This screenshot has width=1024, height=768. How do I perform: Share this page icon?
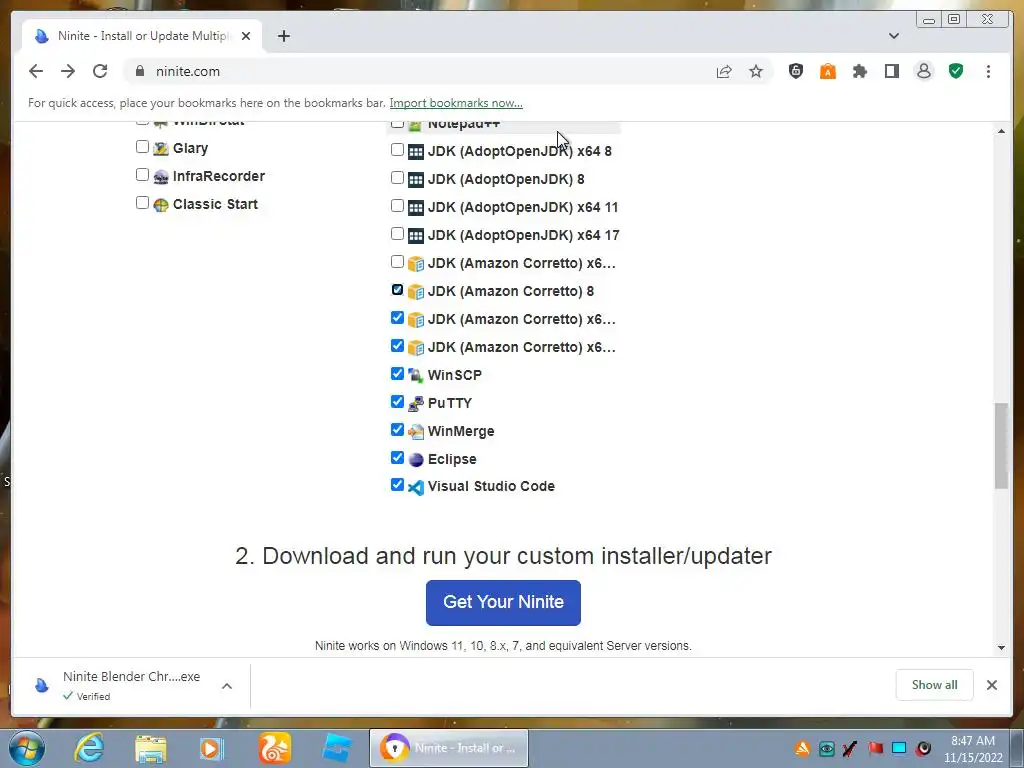tap(724, 71)
